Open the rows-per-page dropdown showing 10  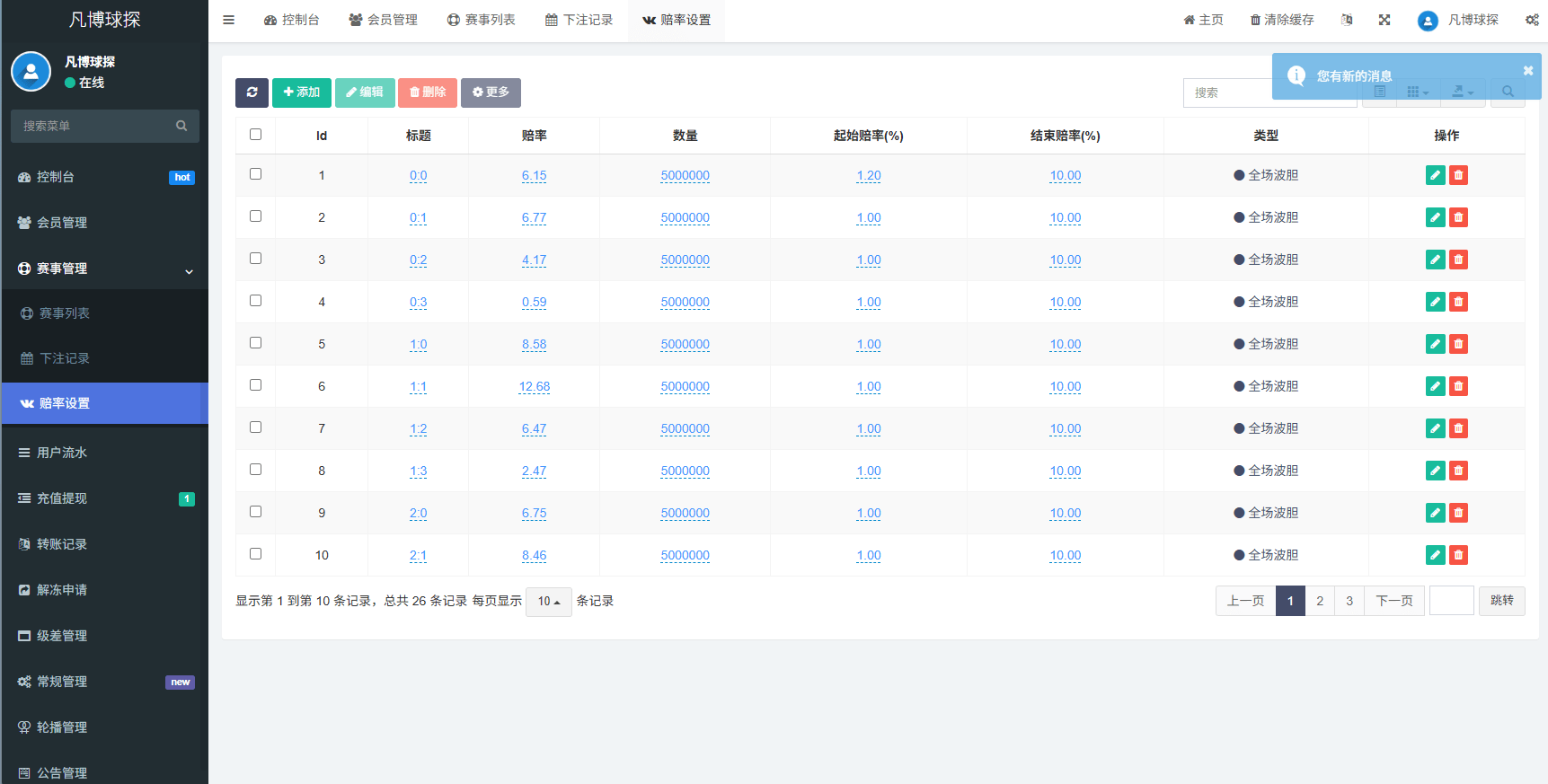[x=549, y=601]
